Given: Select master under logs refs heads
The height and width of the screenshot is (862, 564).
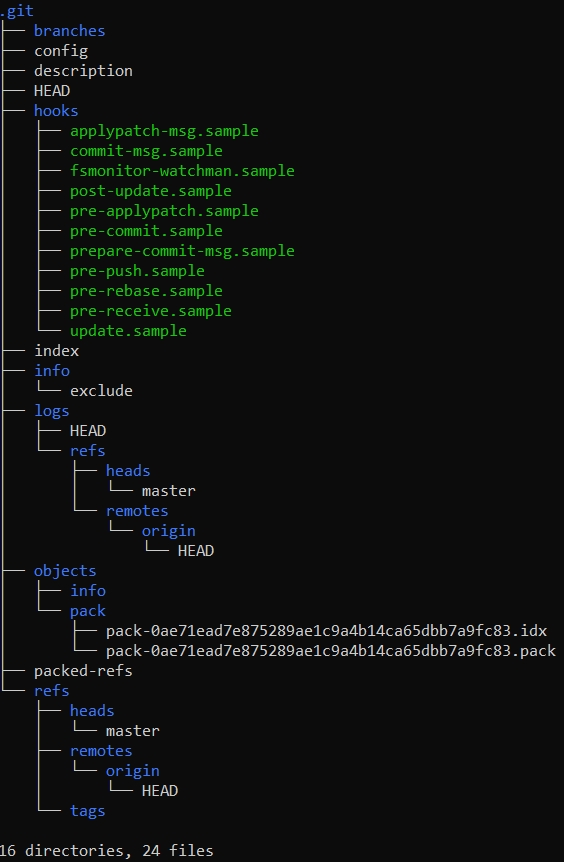Looking at the screenshot, I should (x=168, y=491).
